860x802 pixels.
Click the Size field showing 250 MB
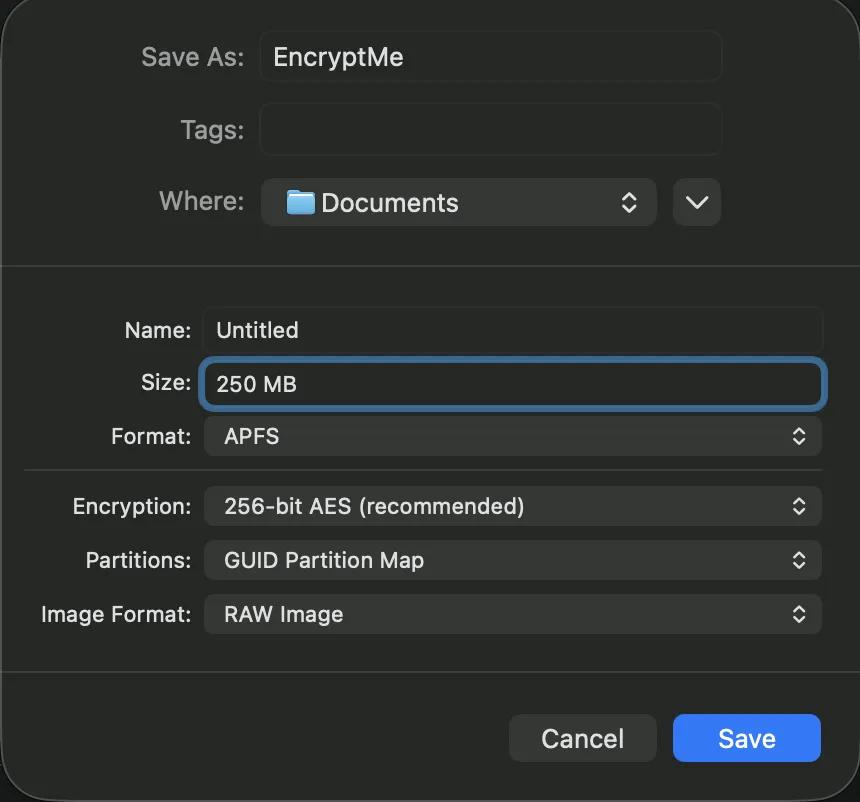[x=512, y=383]
